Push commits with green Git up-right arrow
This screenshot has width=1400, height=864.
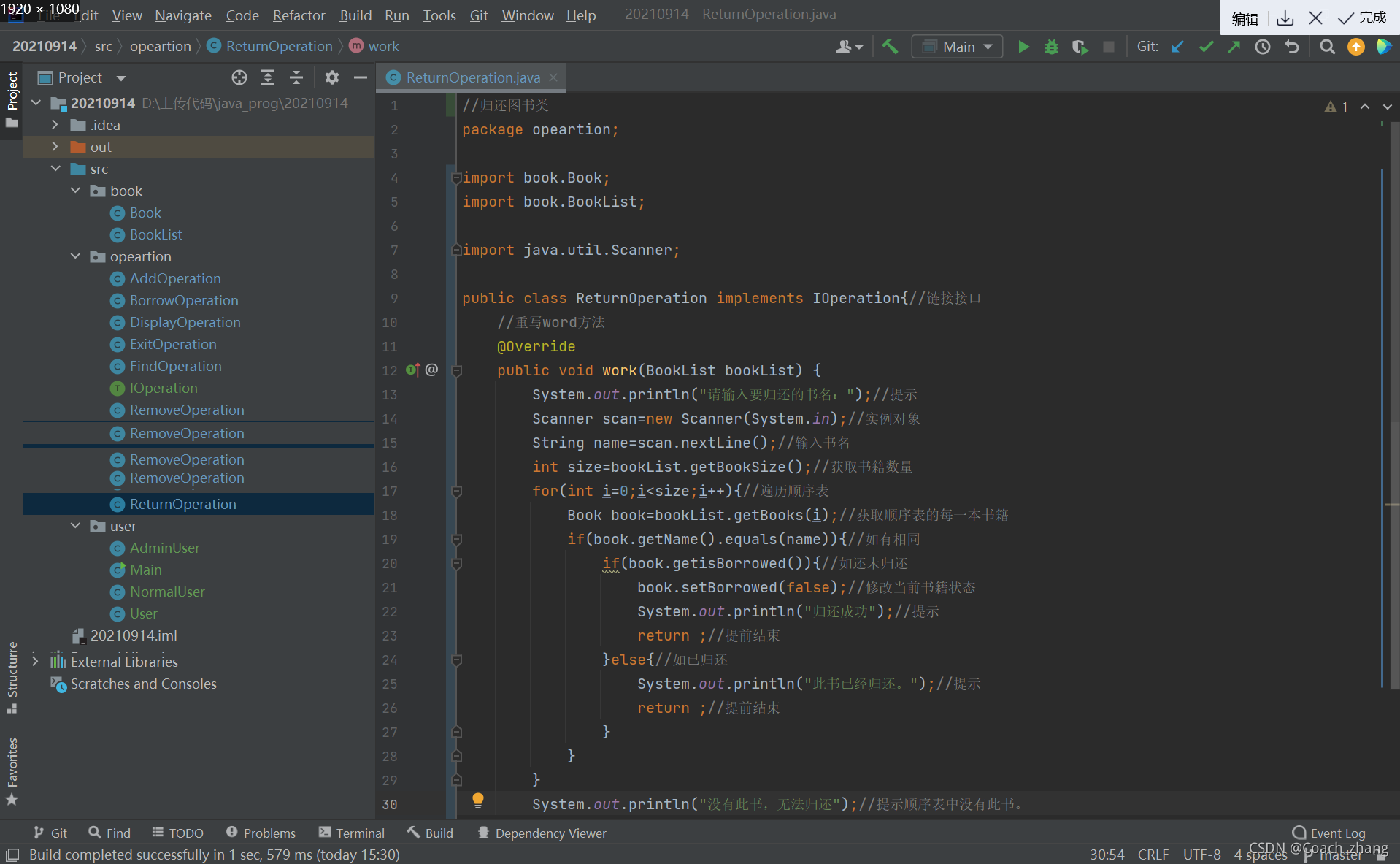pos(1234,47)
